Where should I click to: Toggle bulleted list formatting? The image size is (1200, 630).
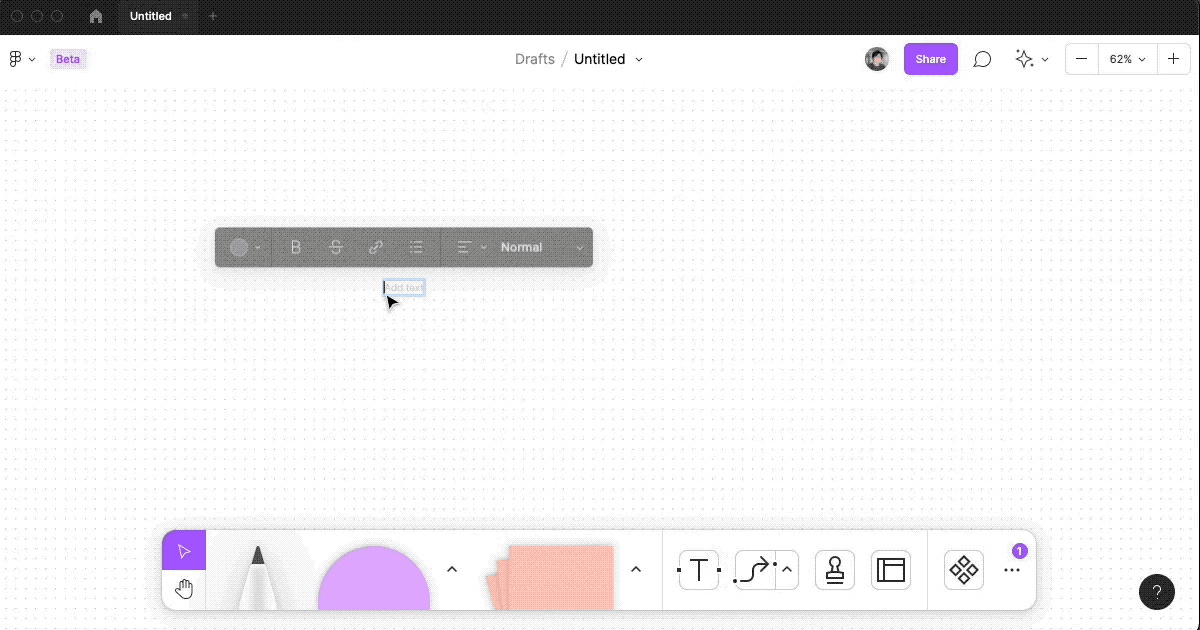[416, 247]
